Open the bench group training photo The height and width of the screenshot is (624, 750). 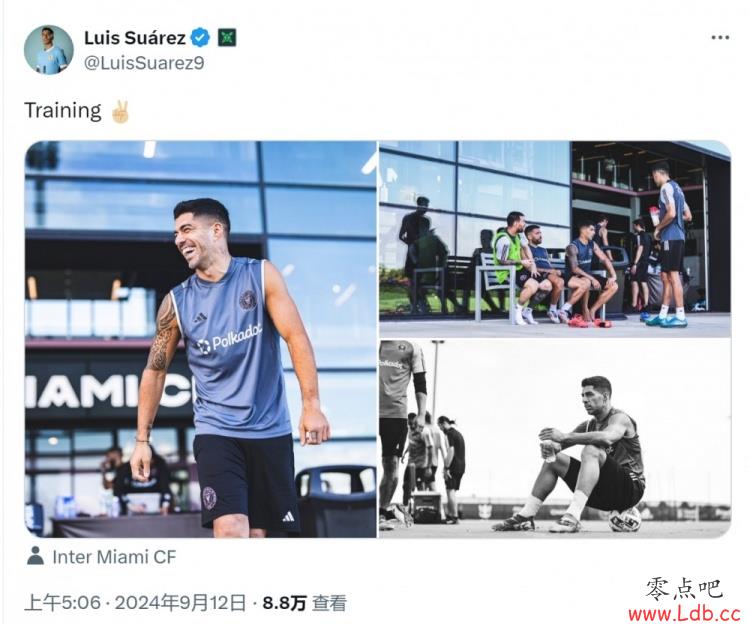coord(555,239)
